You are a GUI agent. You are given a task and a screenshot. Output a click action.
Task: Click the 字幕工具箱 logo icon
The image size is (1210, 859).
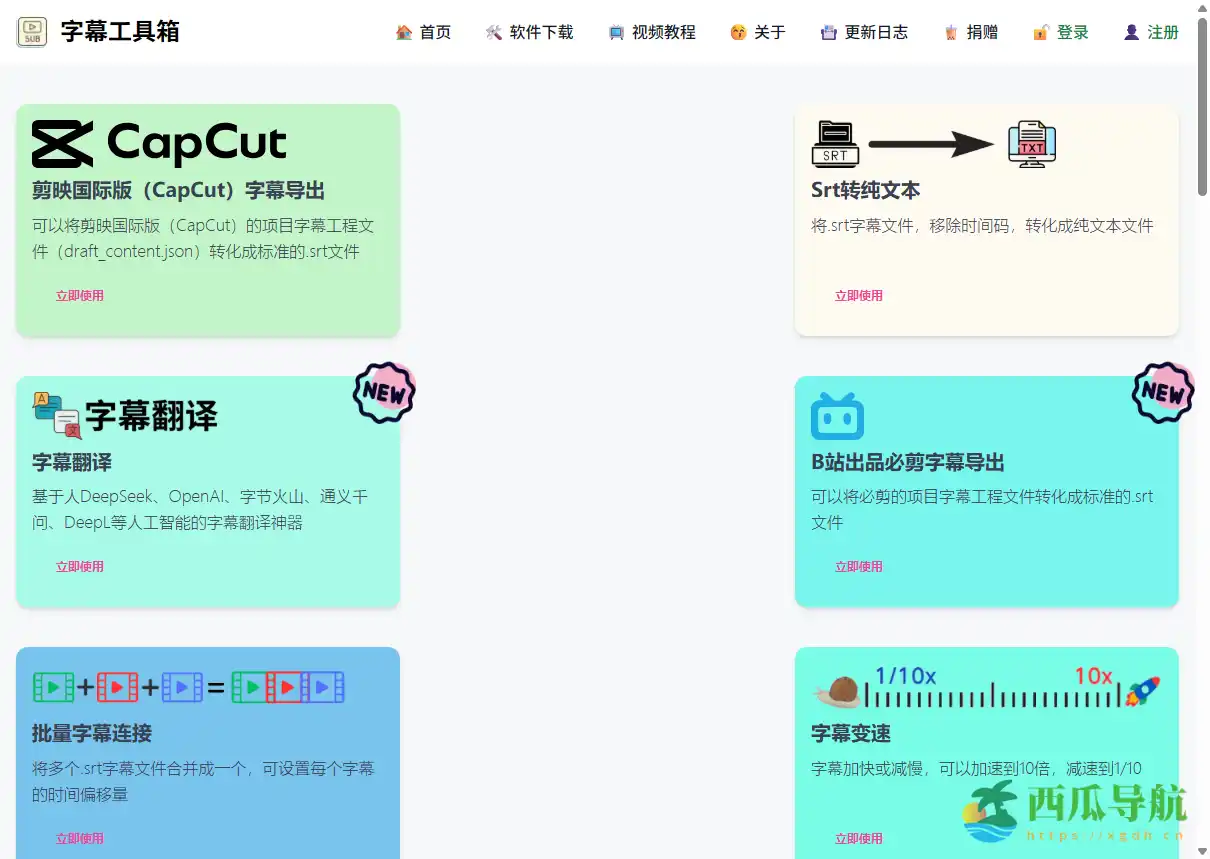pos(31,31)
